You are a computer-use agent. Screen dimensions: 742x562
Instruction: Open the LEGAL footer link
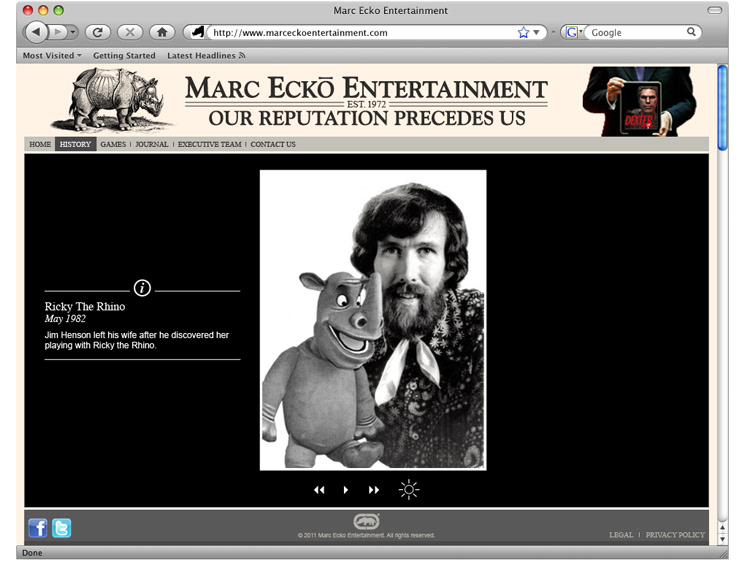621,535
